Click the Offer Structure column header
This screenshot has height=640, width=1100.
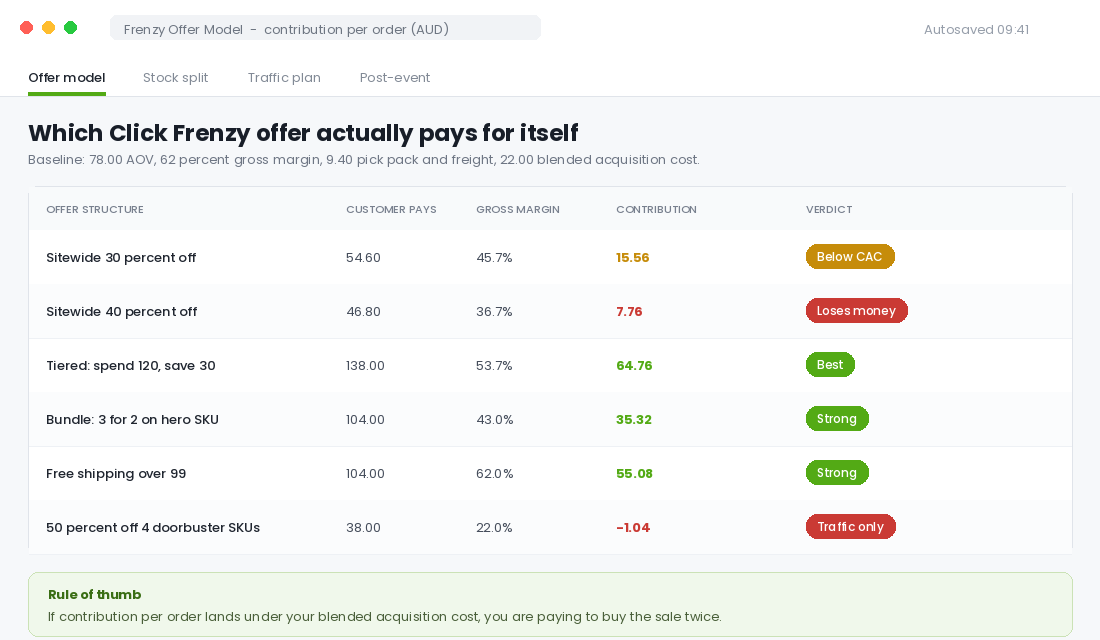(95, 209)
